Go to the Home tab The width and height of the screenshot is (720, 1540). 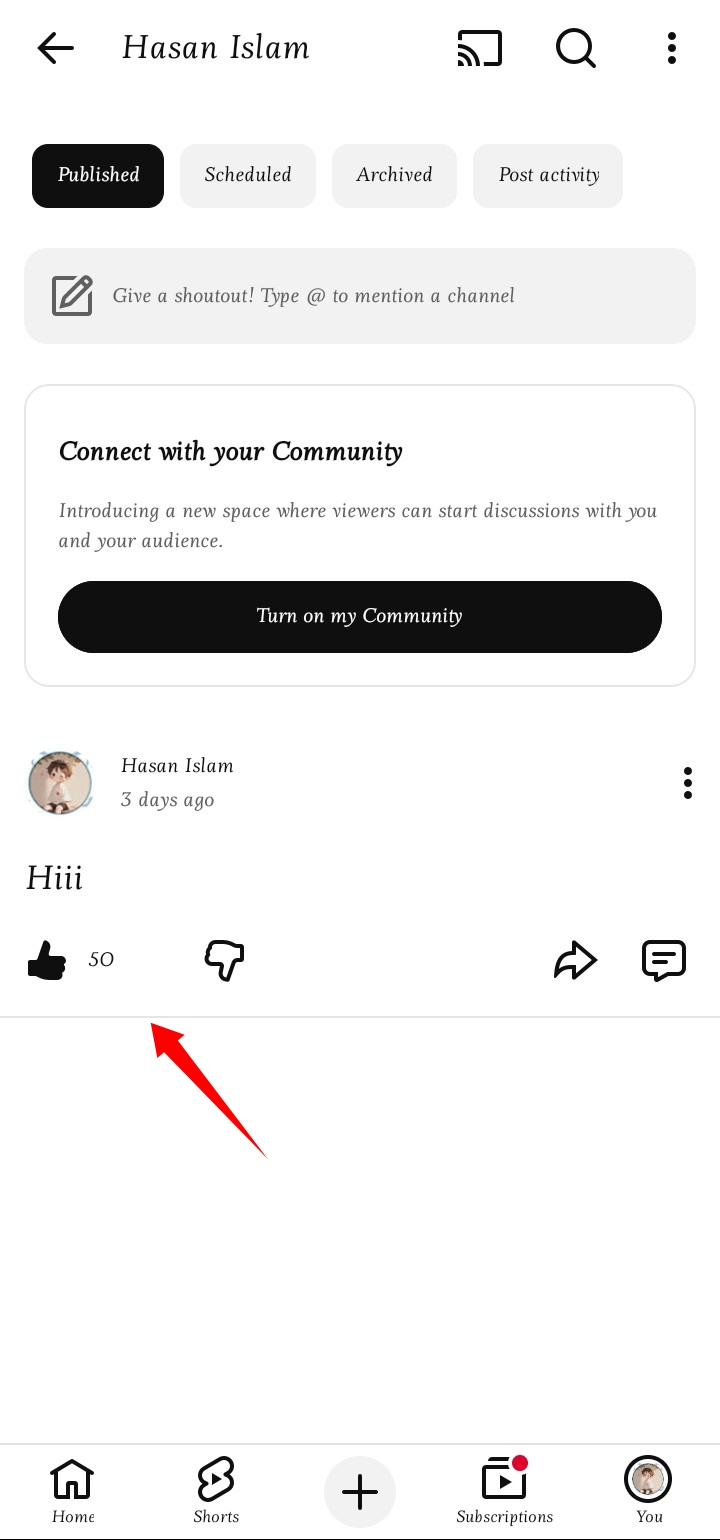(x=73, y=1491)
